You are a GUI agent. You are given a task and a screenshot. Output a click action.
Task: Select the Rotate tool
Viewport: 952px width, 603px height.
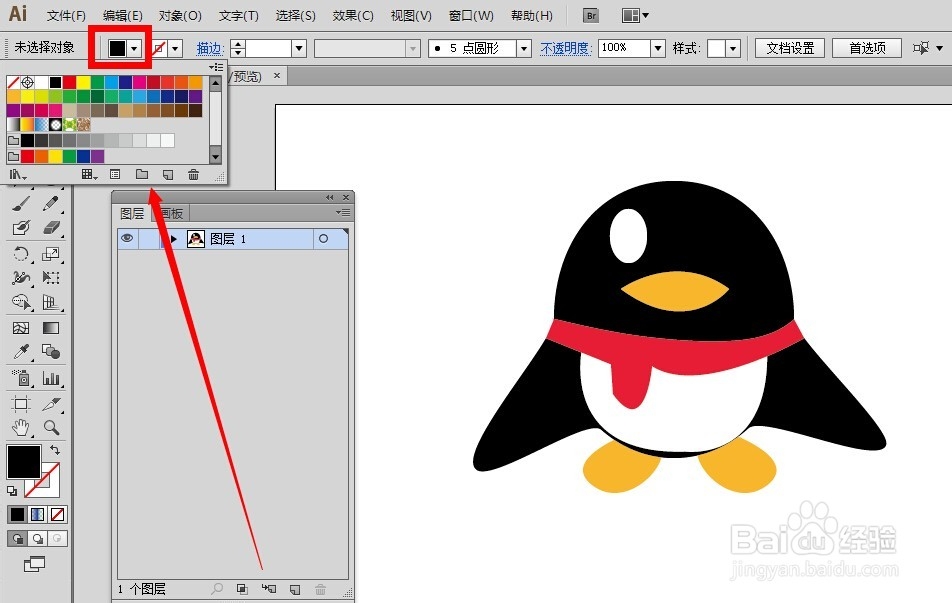21,254
